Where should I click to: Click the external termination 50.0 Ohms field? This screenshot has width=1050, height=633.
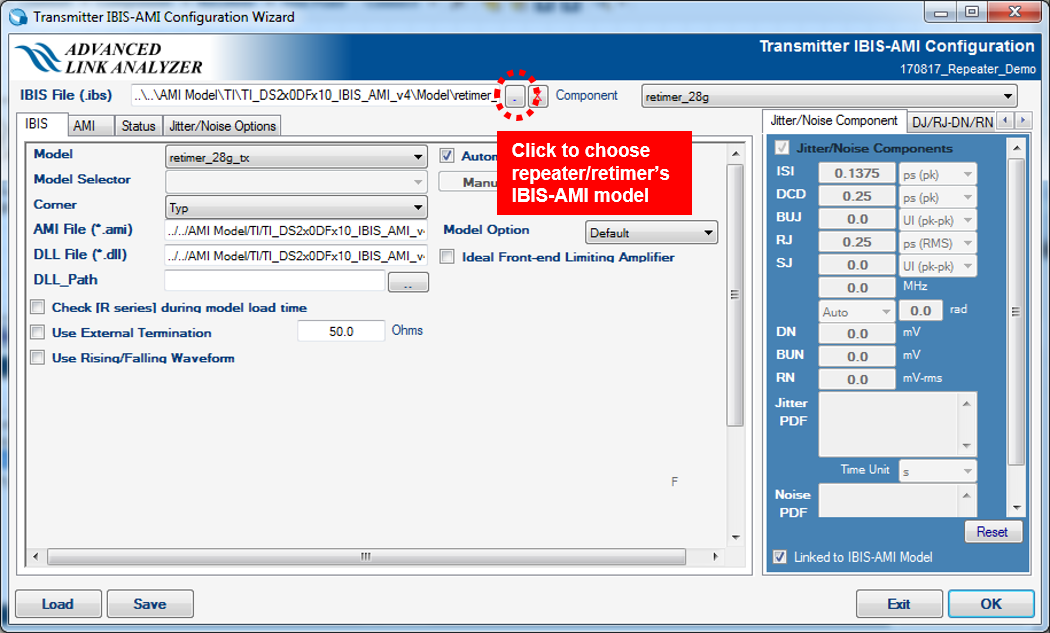(x=342, y=331)
